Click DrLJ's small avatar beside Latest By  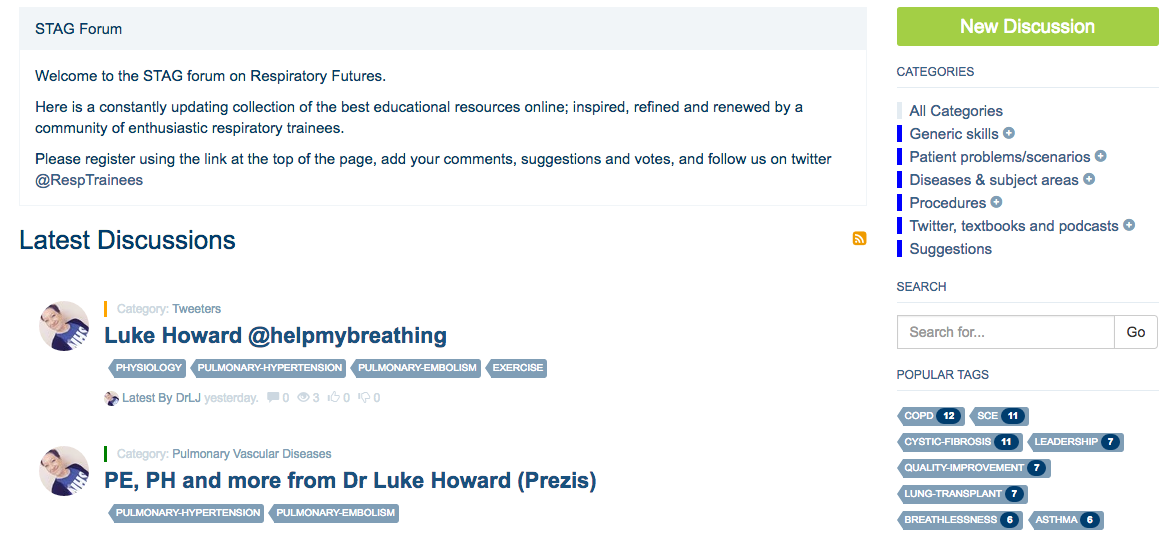click(x=112, y=398)
